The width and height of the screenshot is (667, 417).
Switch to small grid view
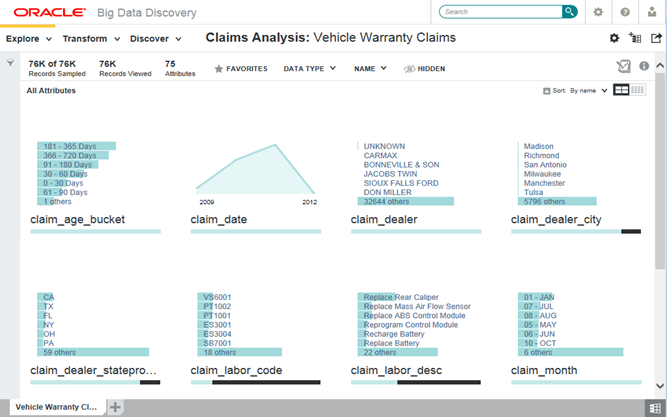coord(637,90)
